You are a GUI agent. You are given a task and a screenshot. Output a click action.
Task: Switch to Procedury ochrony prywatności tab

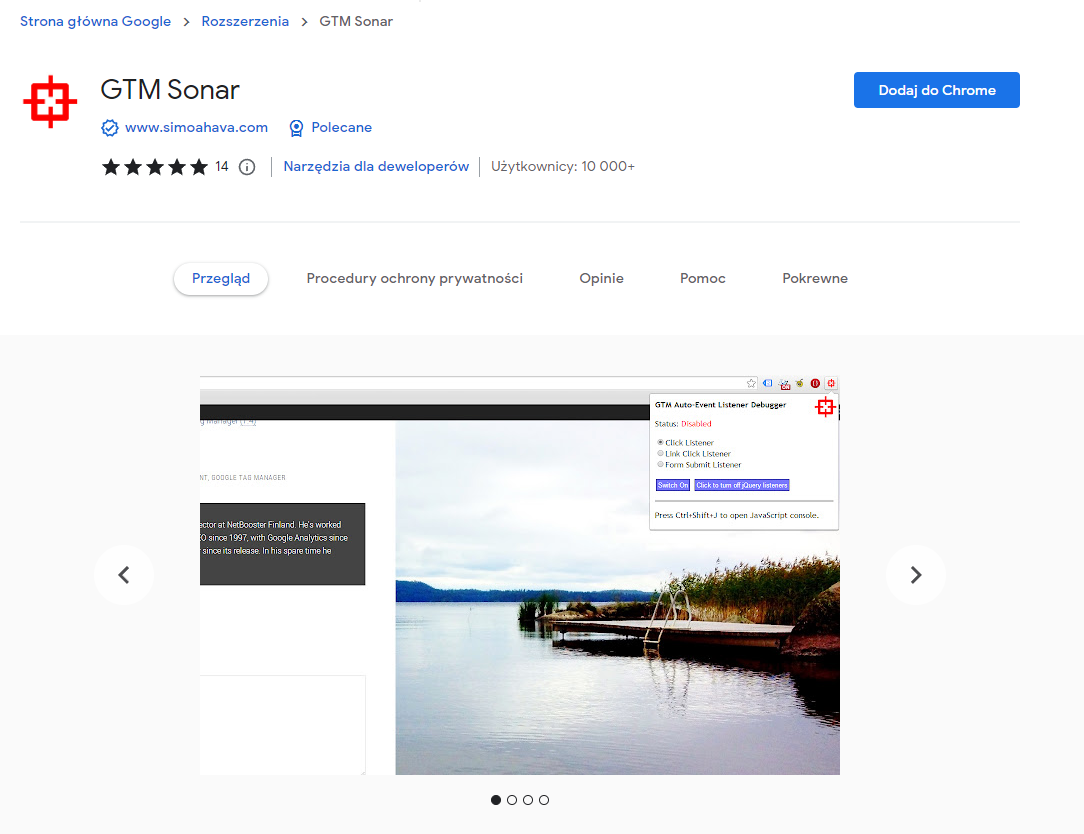click(415, 279)
